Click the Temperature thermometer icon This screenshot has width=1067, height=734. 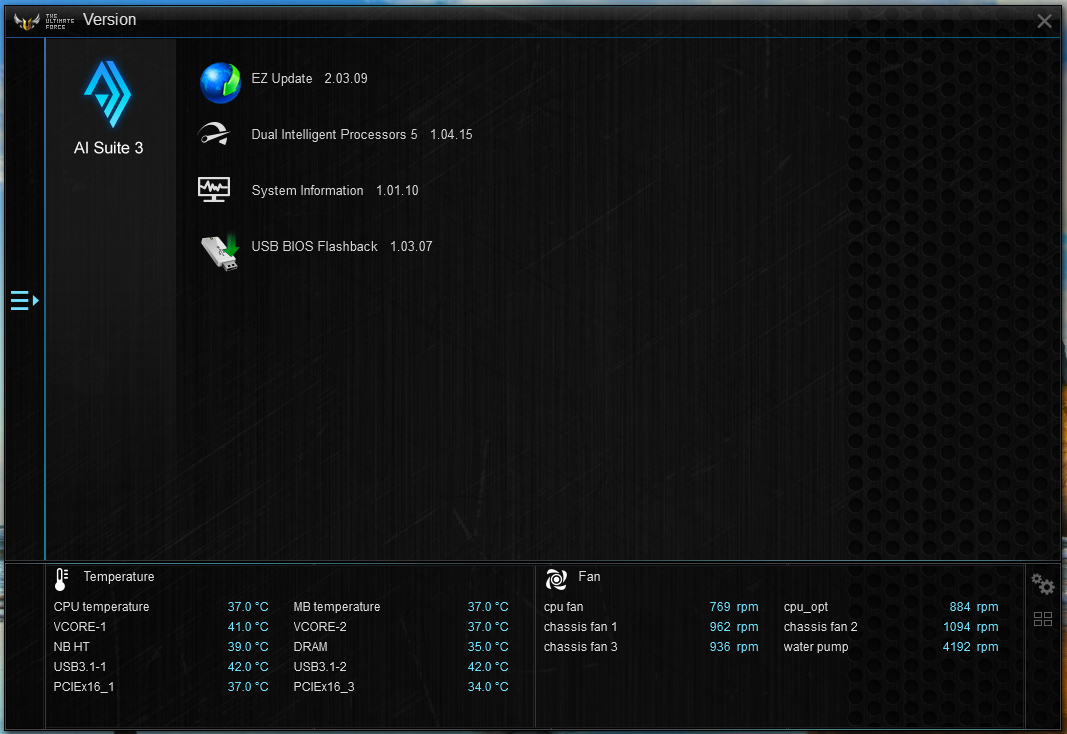tap(61, 579)
